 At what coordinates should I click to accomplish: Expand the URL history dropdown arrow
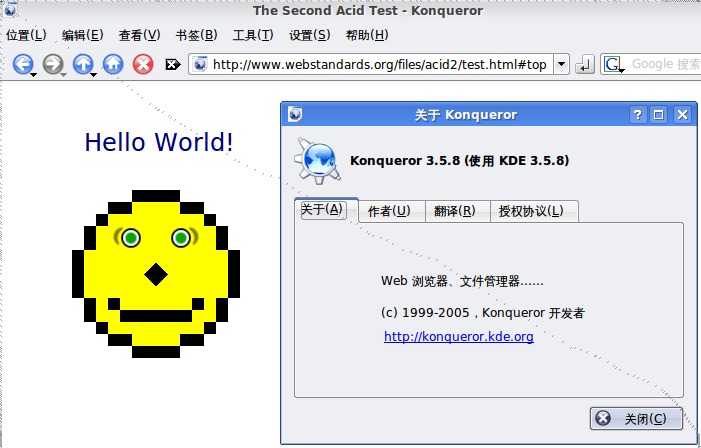561,64
